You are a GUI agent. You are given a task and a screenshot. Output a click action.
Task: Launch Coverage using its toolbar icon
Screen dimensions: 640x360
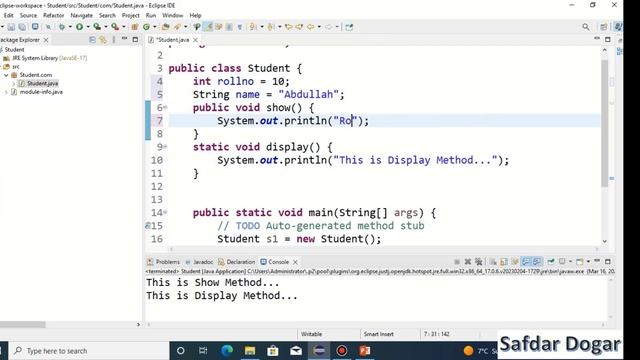click(x=97, y=27)
